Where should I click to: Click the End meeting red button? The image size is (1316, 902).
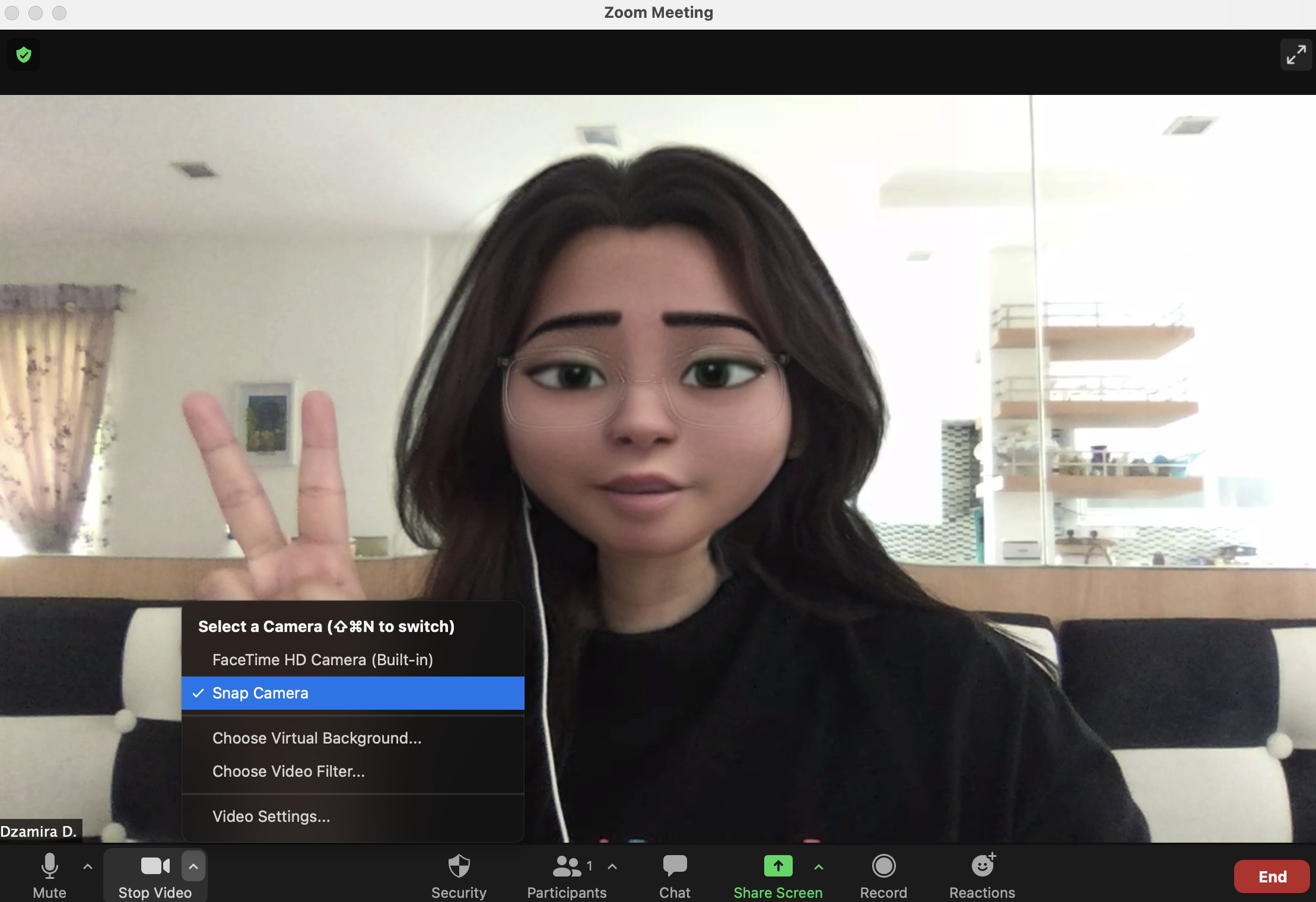[1272, 876]
